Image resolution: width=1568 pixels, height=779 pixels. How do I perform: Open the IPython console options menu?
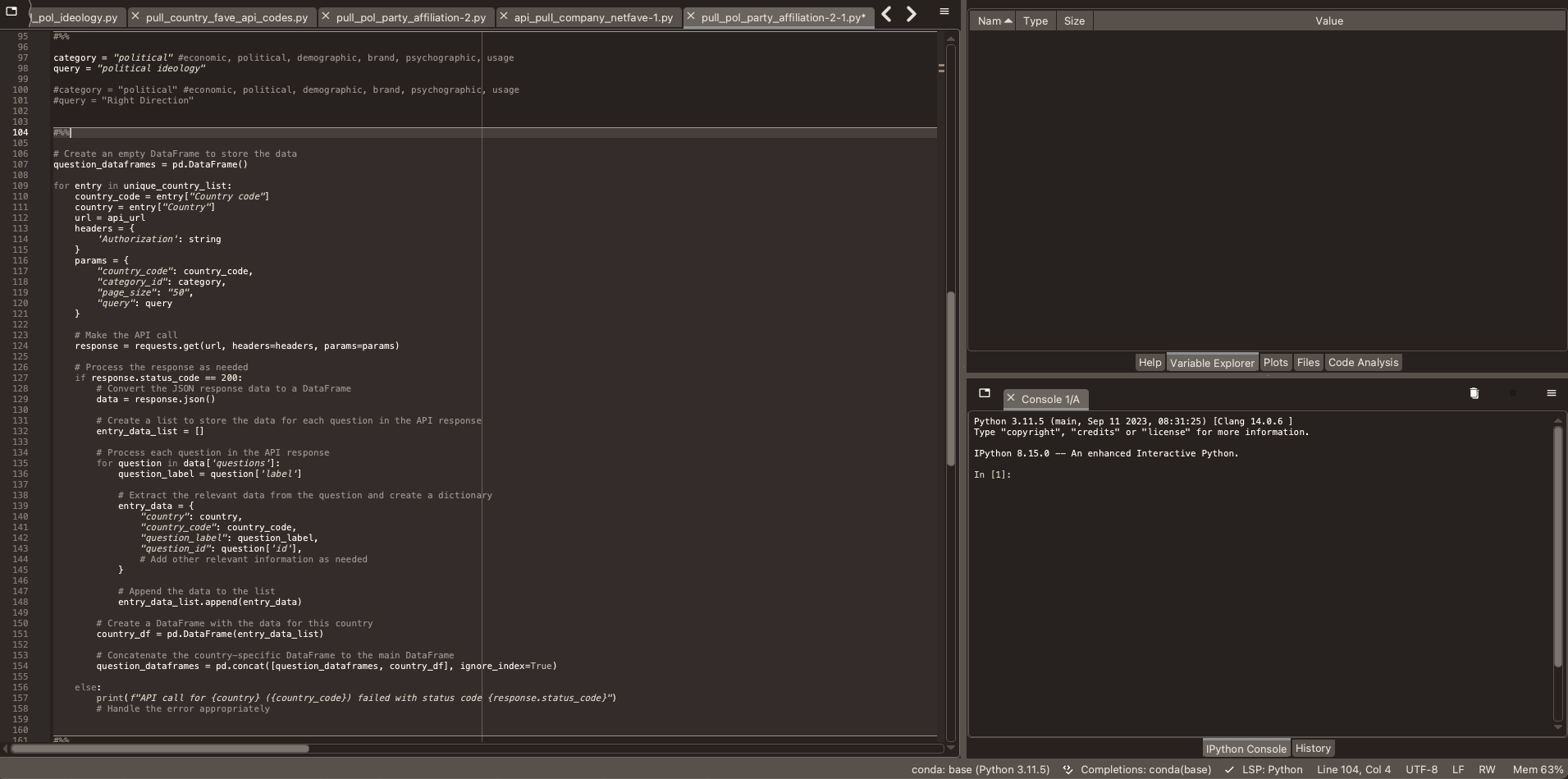click(x=1552, y=394)
